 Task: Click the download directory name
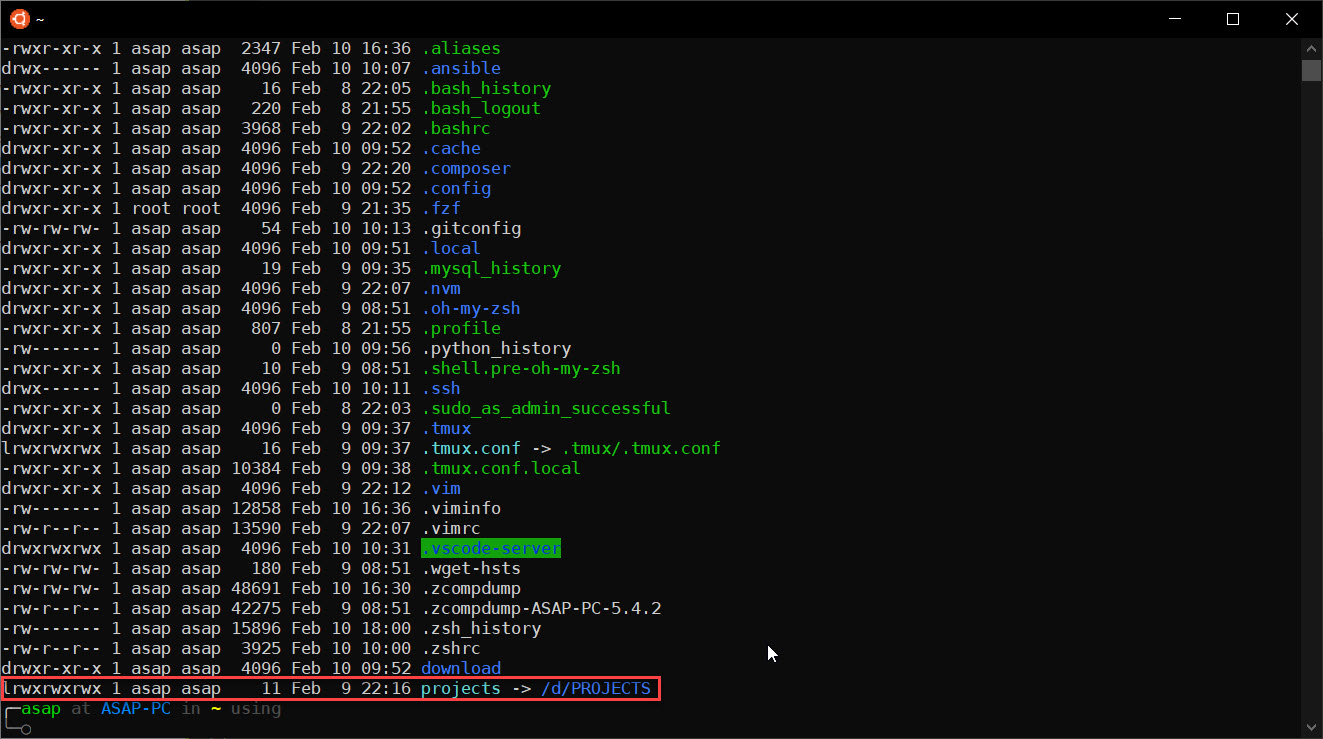pos(461,668)
